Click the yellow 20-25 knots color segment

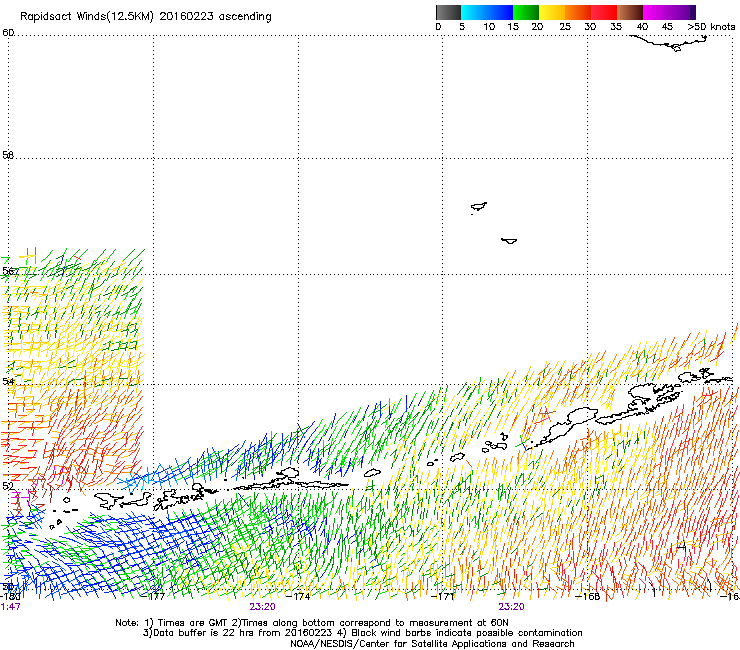point(552,12)
